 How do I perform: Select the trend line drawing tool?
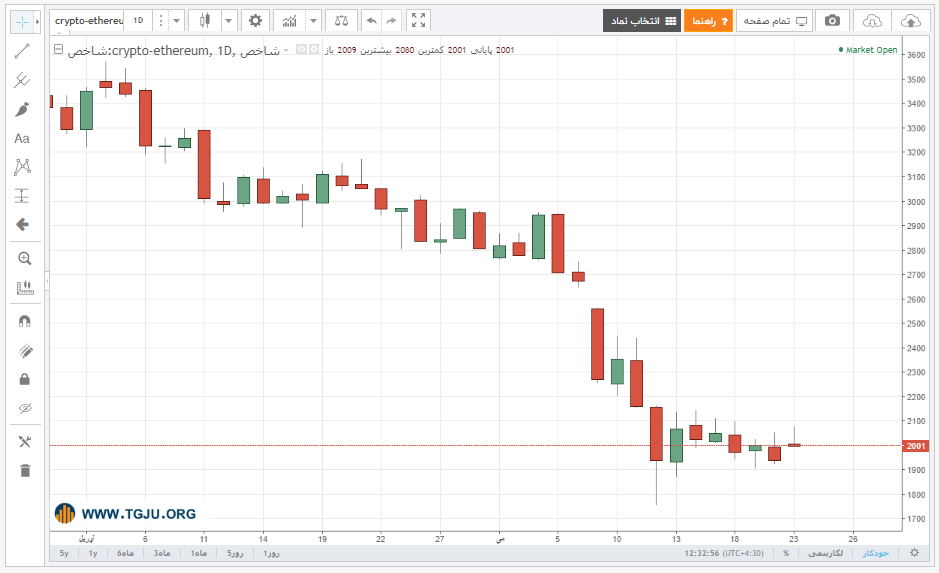pos(22,51)
